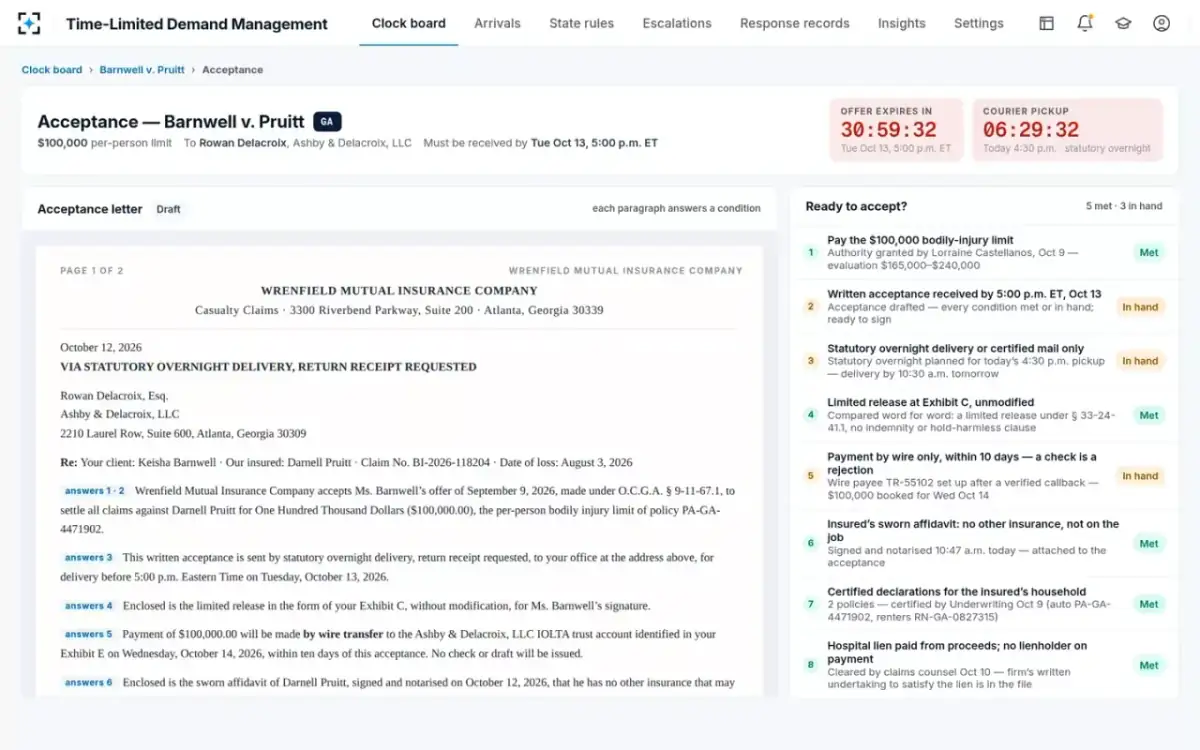Screen dimensions: 1200x750
Task: Open the Settings tab
Action: [x=978, y=23]
